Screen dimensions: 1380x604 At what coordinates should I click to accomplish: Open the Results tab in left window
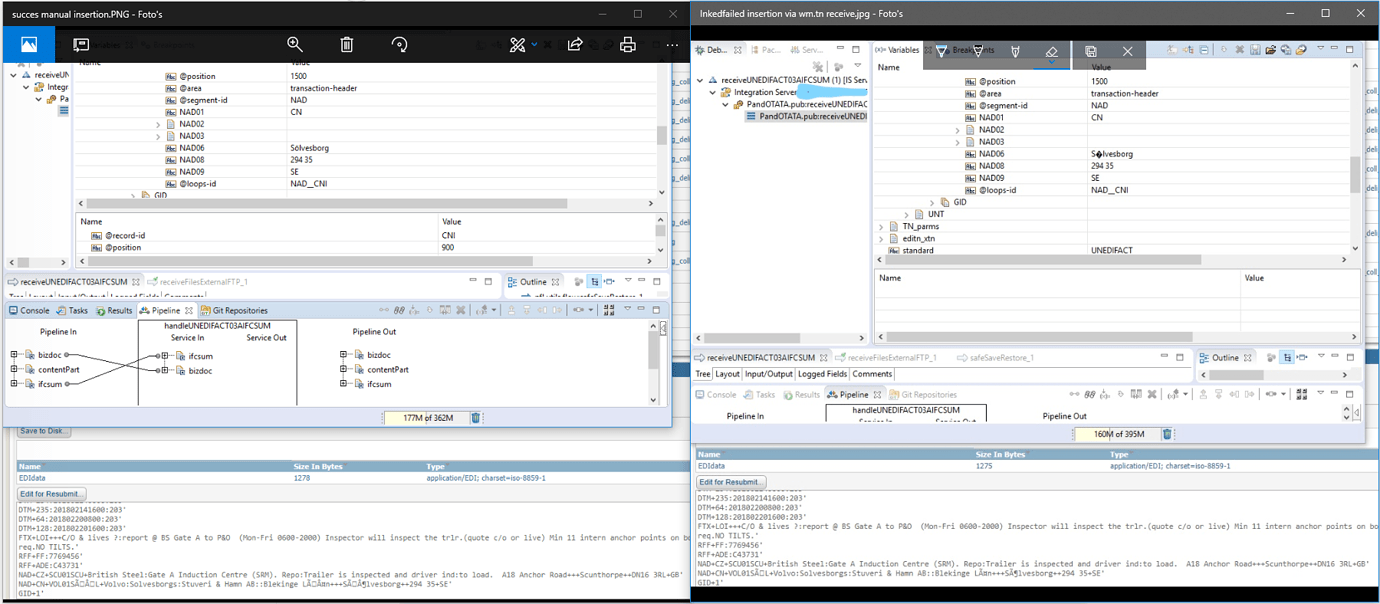pyautogui.click(x=114, y=311)
